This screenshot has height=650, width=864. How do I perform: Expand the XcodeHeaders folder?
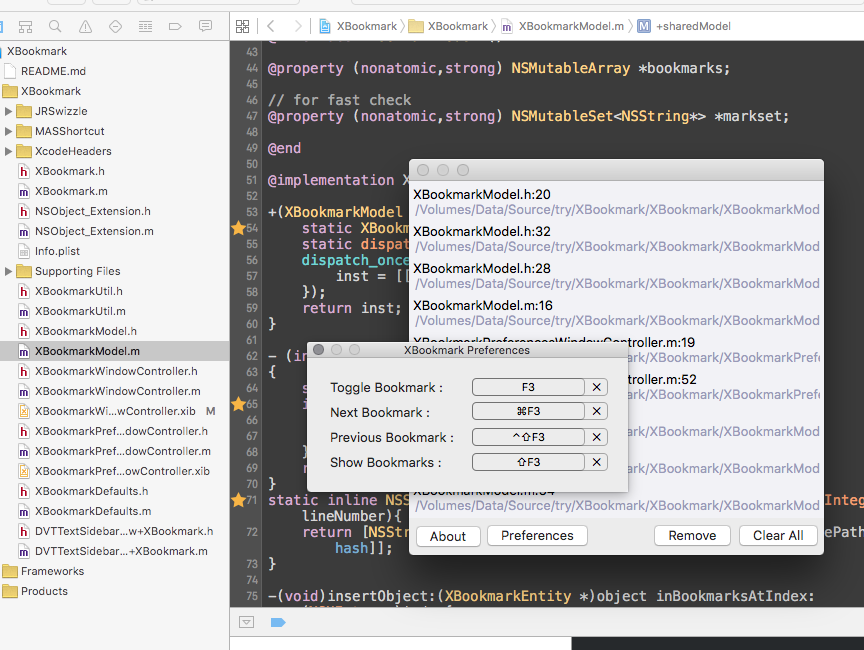(x=10, y=151)
